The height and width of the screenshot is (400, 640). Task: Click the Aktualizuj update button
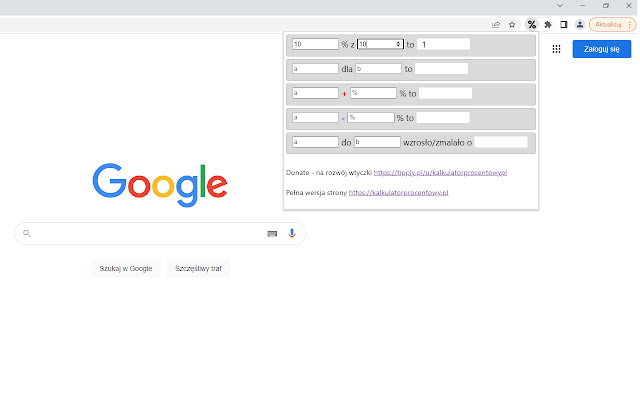[608, 24]
